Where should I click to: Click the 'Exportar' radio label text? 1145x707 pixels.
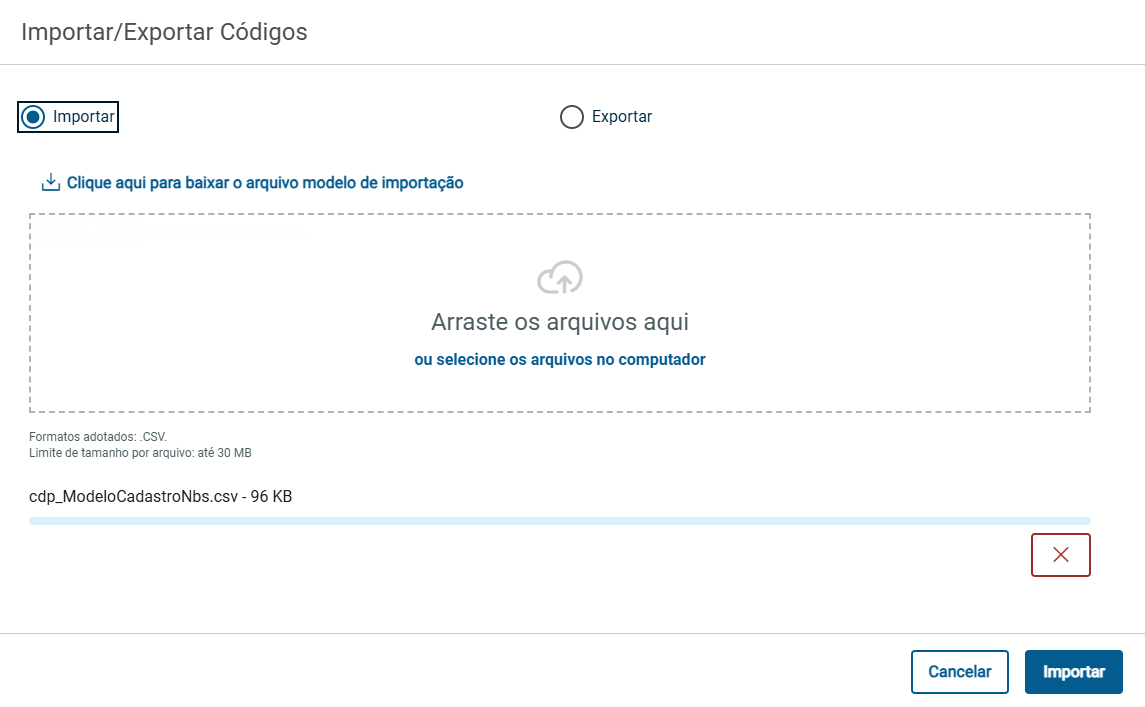pyautogui.click(x=622, y=117)
